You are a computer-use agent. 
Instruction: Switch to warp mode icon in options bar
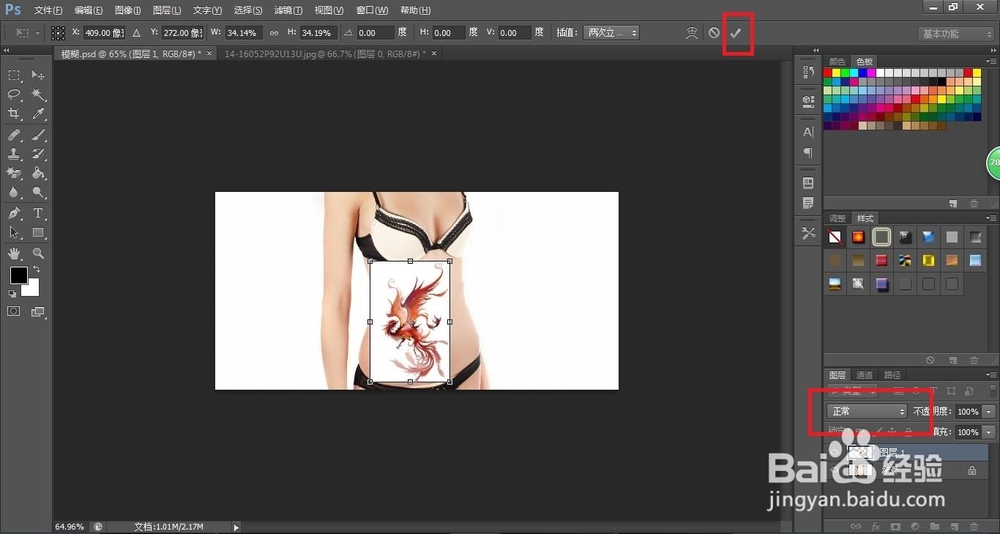click(692, 33)
